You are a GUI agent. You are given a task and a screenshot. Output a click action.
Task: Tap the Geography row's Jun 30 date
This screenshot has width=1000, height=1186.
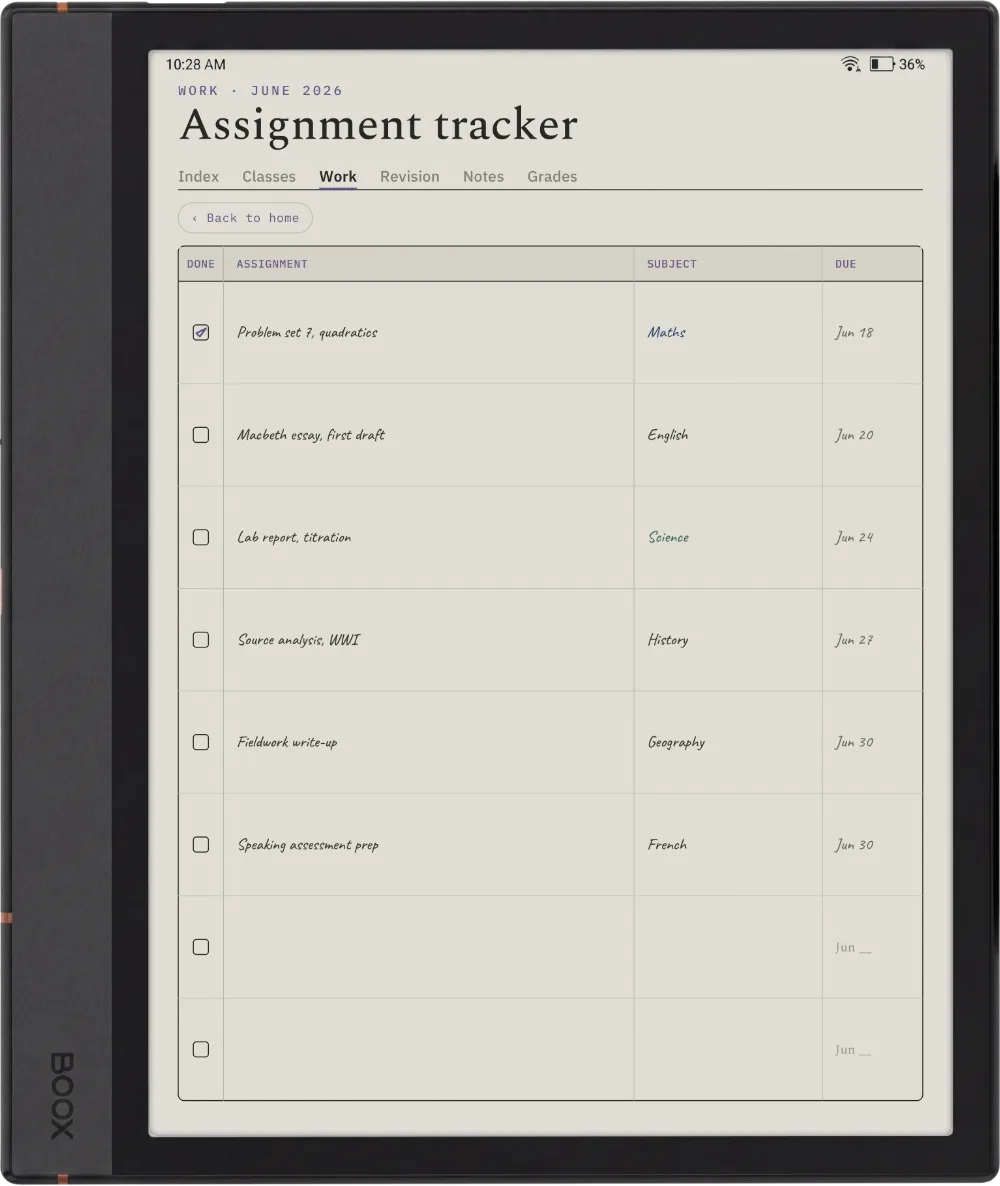click(854, 742)
